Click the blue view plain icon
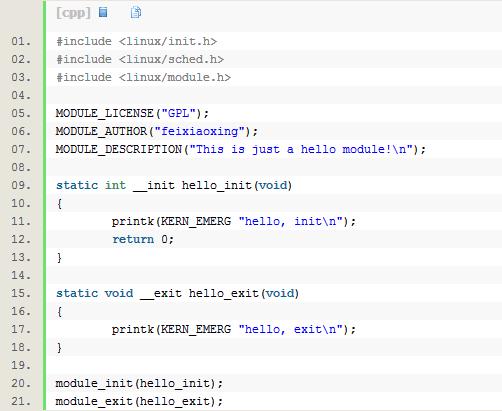 tap(103, 12)
